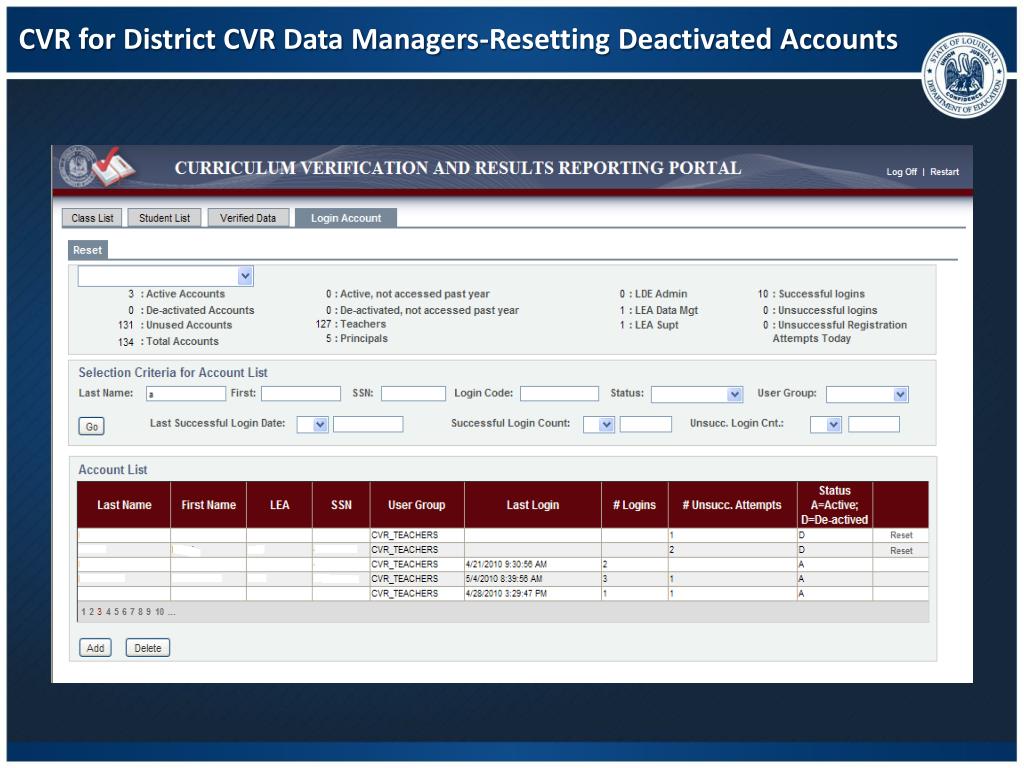The width and height of the screenshot is (1024, 768).
Task: Click the # Logins column header
Action: point(634,505)
